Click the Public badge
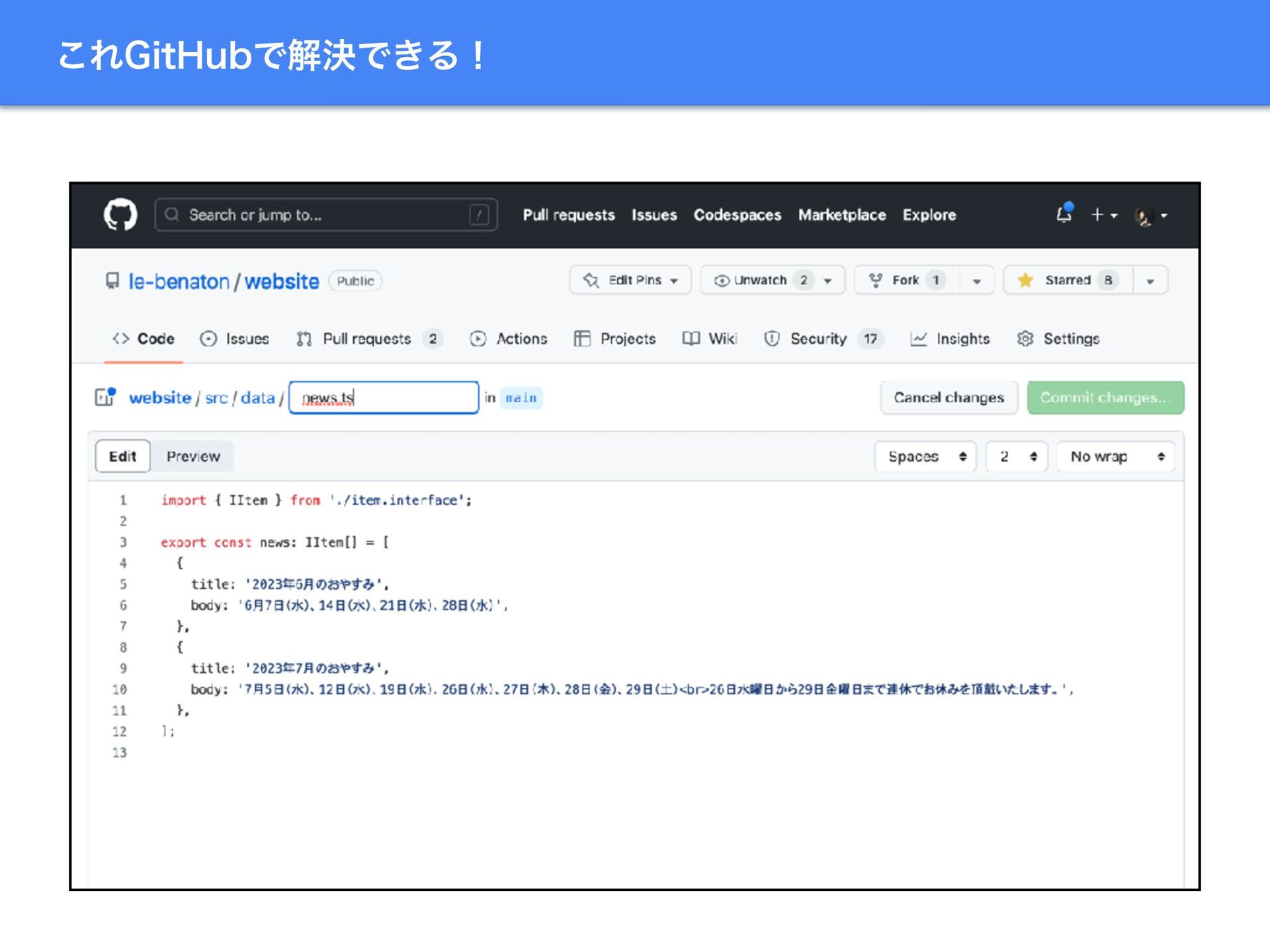This screenshot has height=952, width=1270. coord(355,281)
